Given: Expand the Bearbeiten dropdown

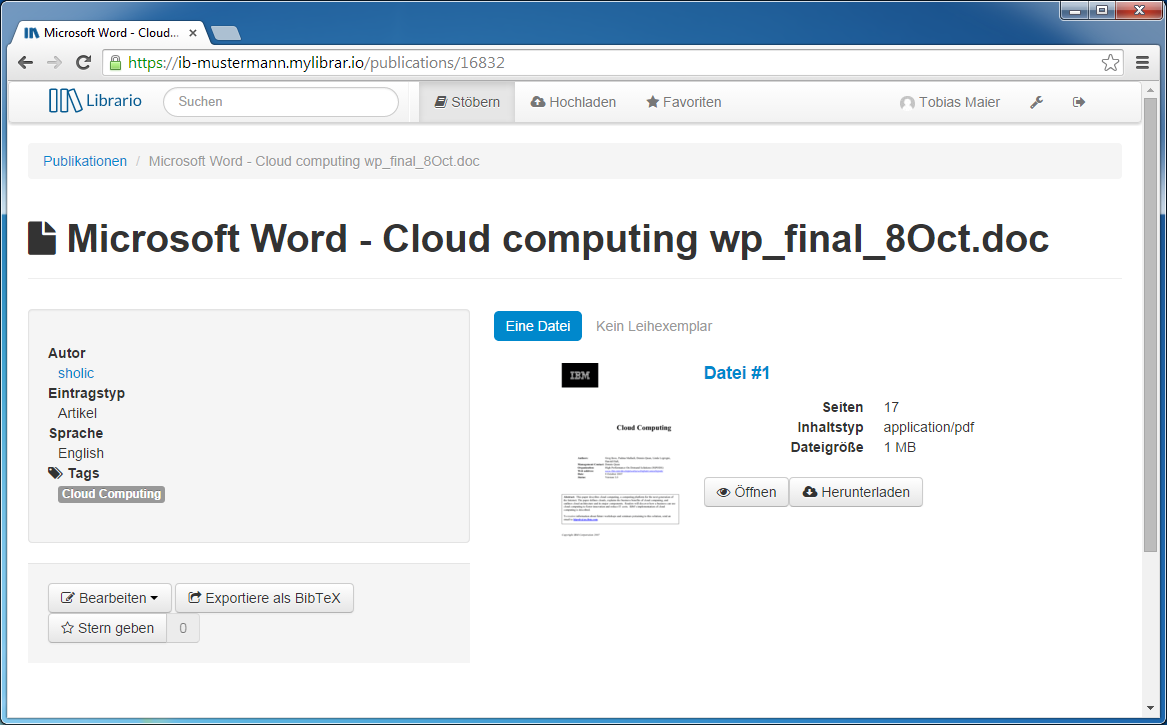Looking at the screenshot, I should 110,598.
